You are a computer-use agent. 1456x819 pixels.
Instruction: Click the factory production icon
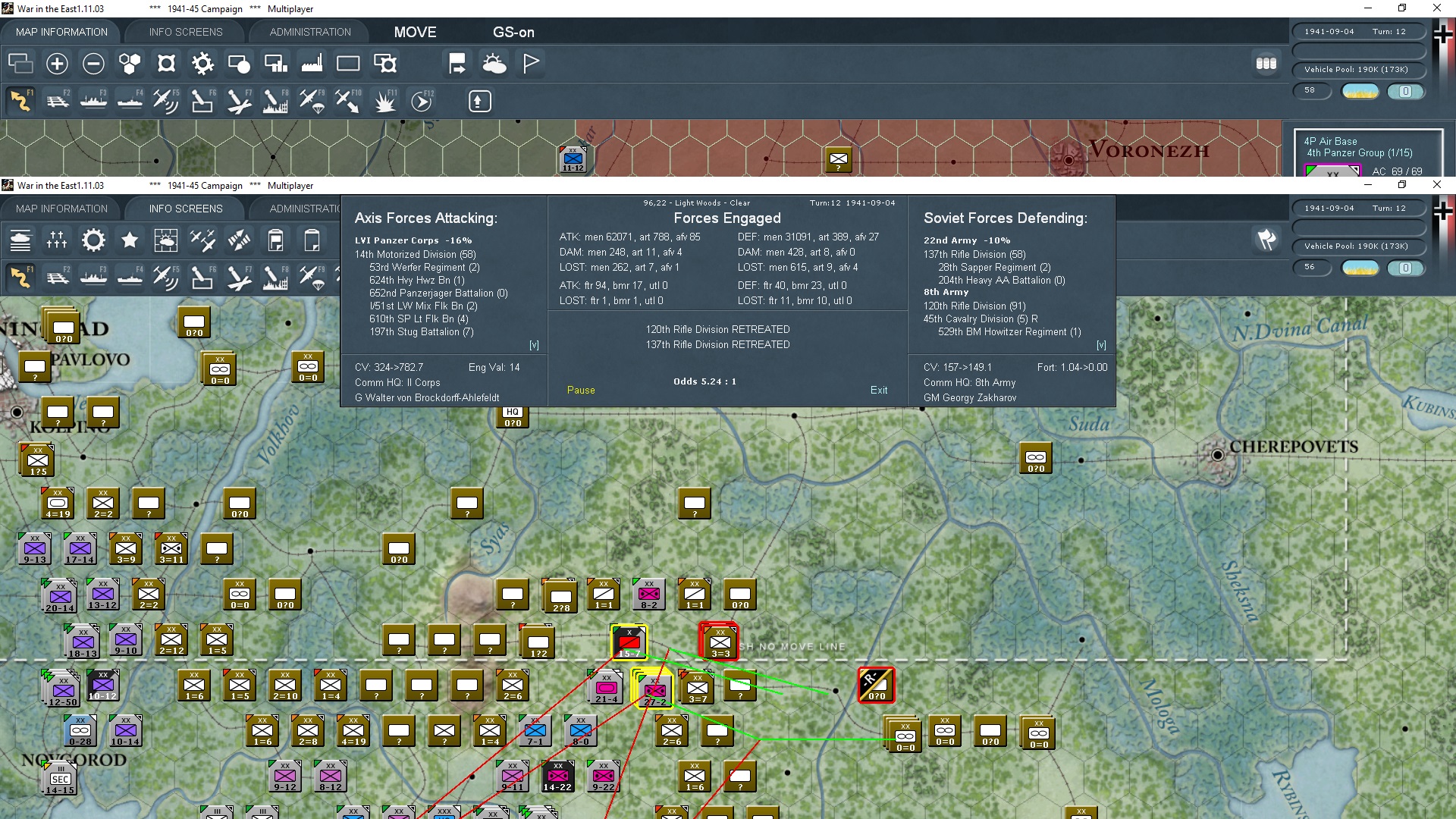click(x=312, y=64)
